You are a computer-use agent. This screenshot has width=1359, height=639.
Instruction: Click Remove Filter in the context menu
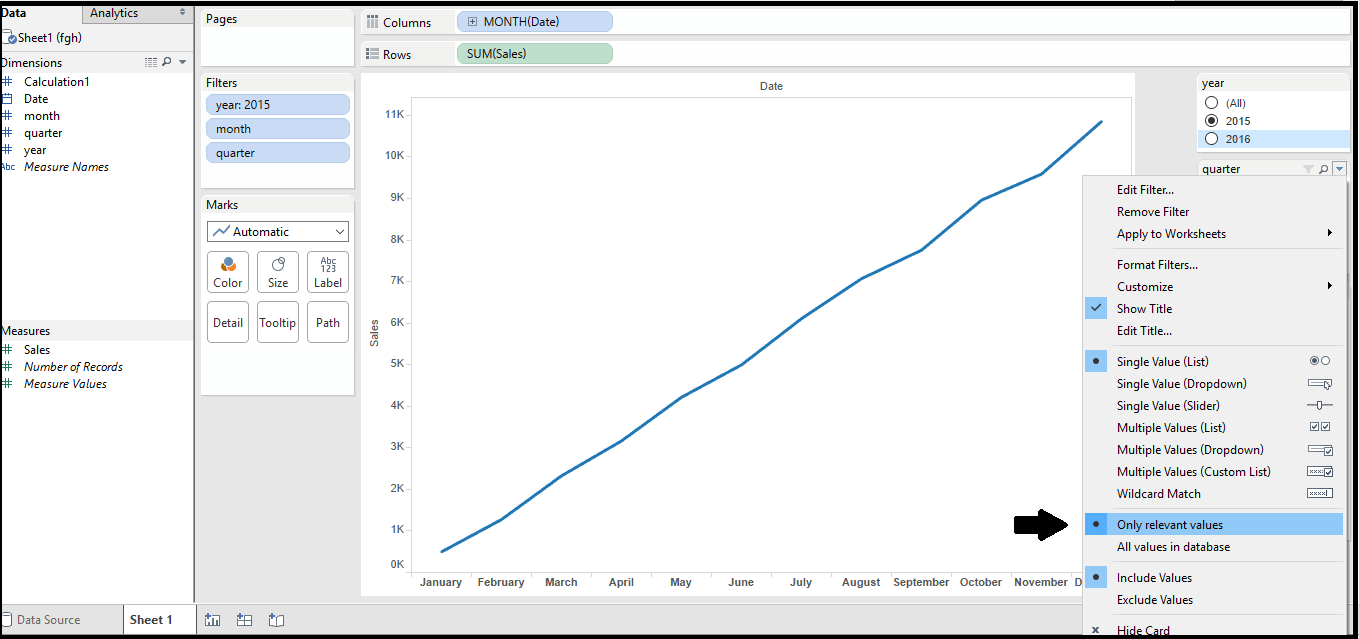click(x=1151, y=211)
